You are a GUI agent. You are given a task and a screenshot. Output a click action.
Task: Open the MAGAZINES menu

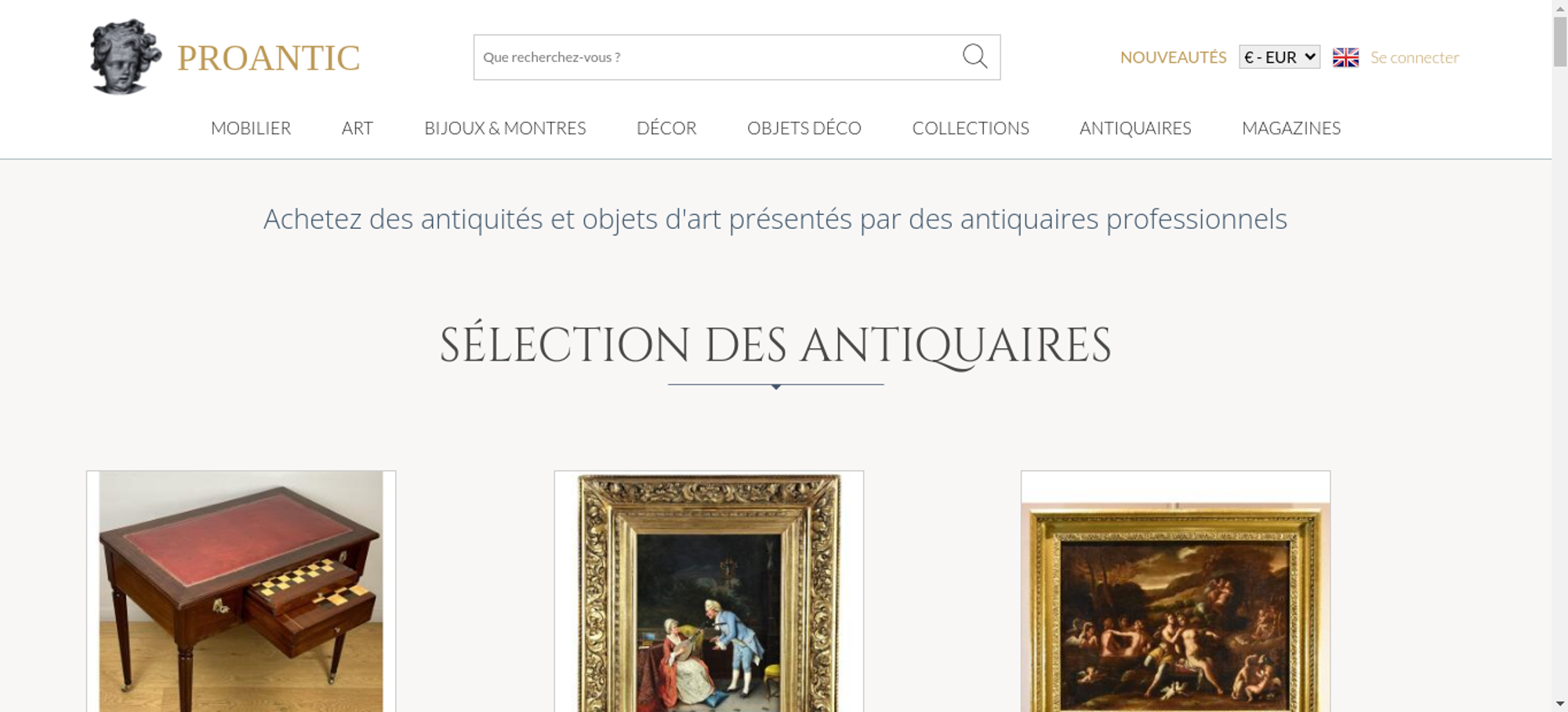[1291, 128]
